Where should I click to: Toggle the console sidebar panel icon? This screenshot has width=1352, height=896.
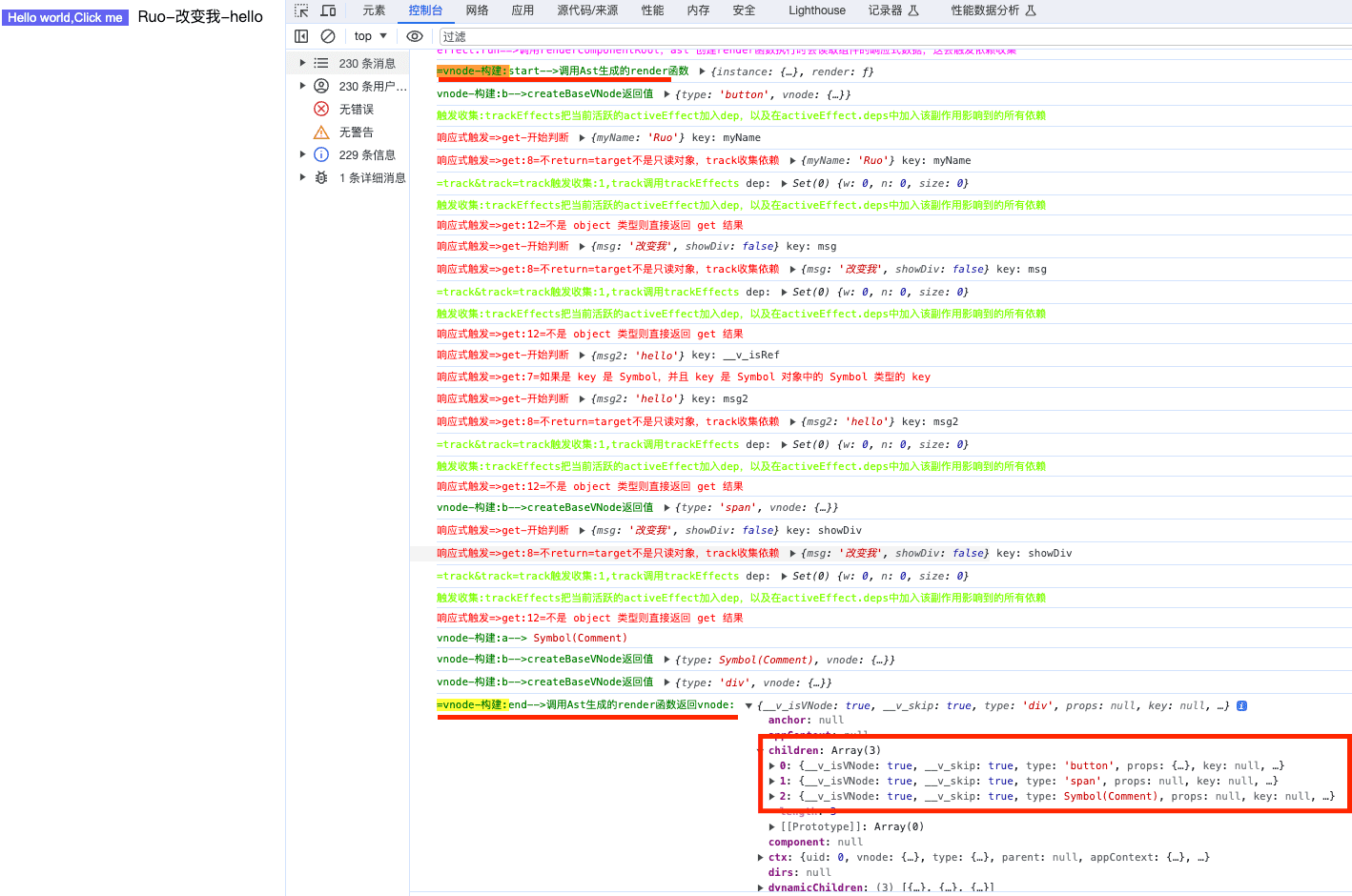coord(300,35)
